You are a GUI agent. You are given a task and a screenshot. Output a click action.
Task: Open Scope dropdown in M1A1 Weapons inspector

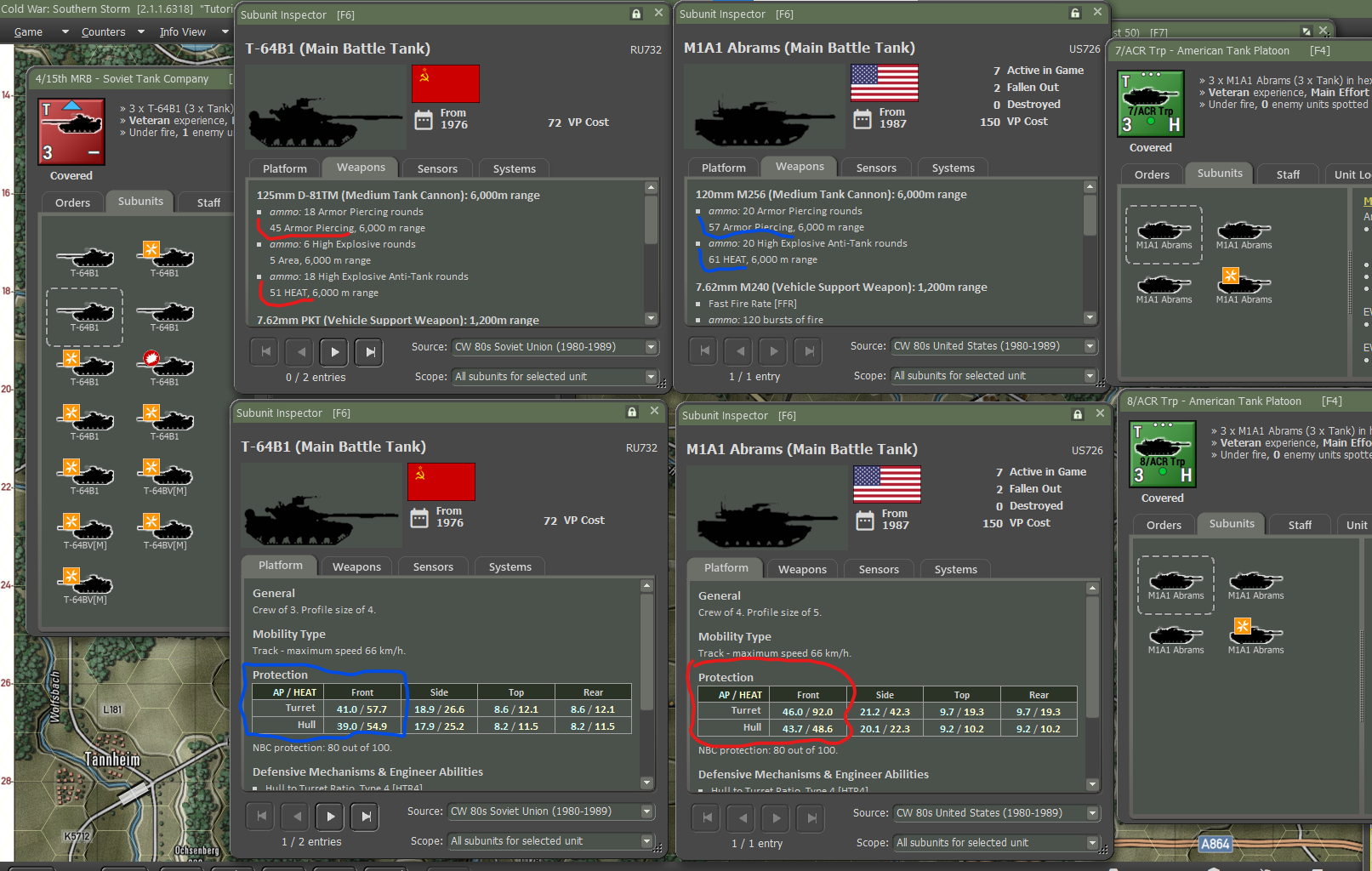[994, 375]
